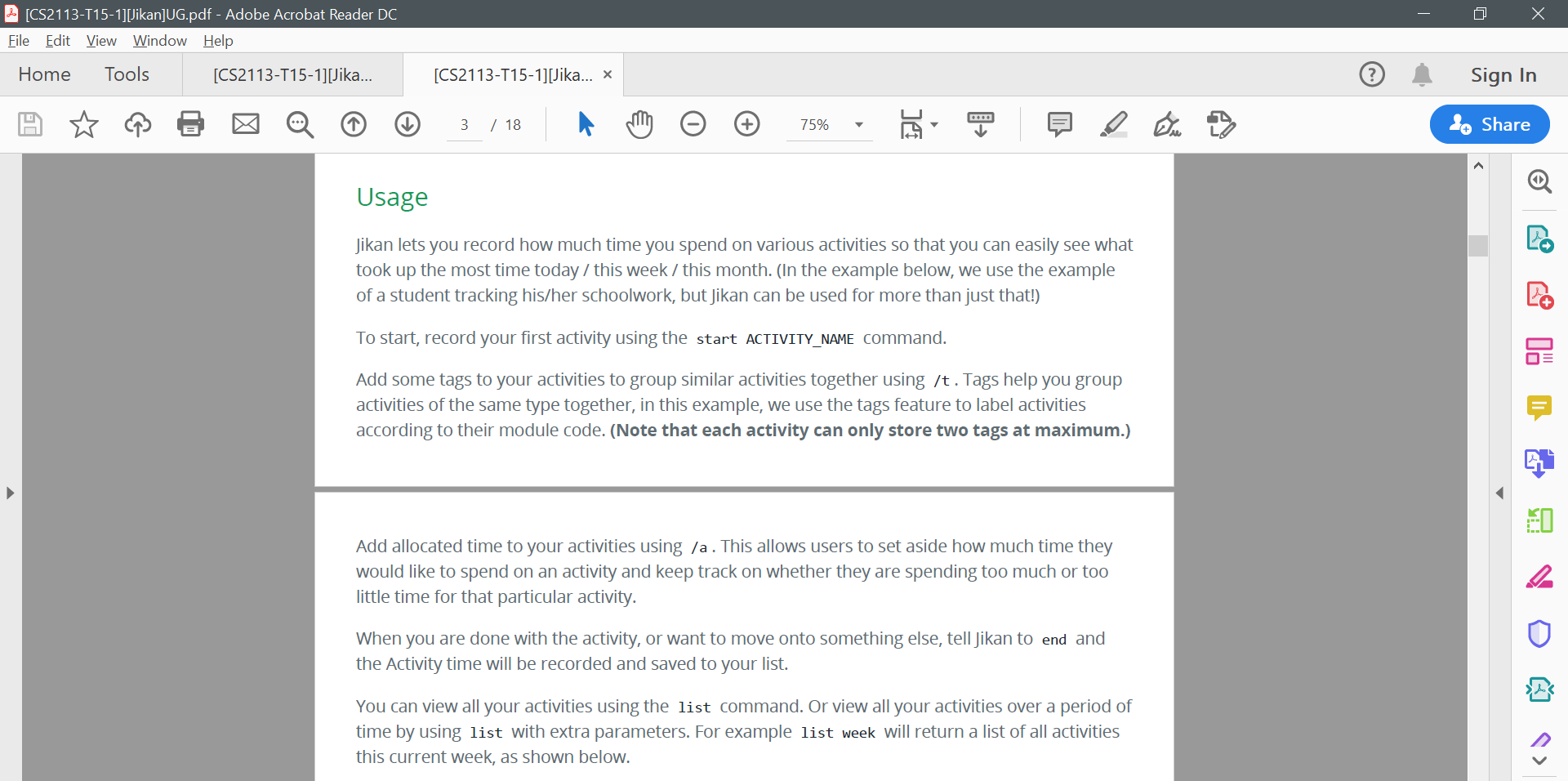This screenshot has height=781, width=1568.
Task: Switch to the Tools tab
Action: pyautogui.click(x=127, y=74)
